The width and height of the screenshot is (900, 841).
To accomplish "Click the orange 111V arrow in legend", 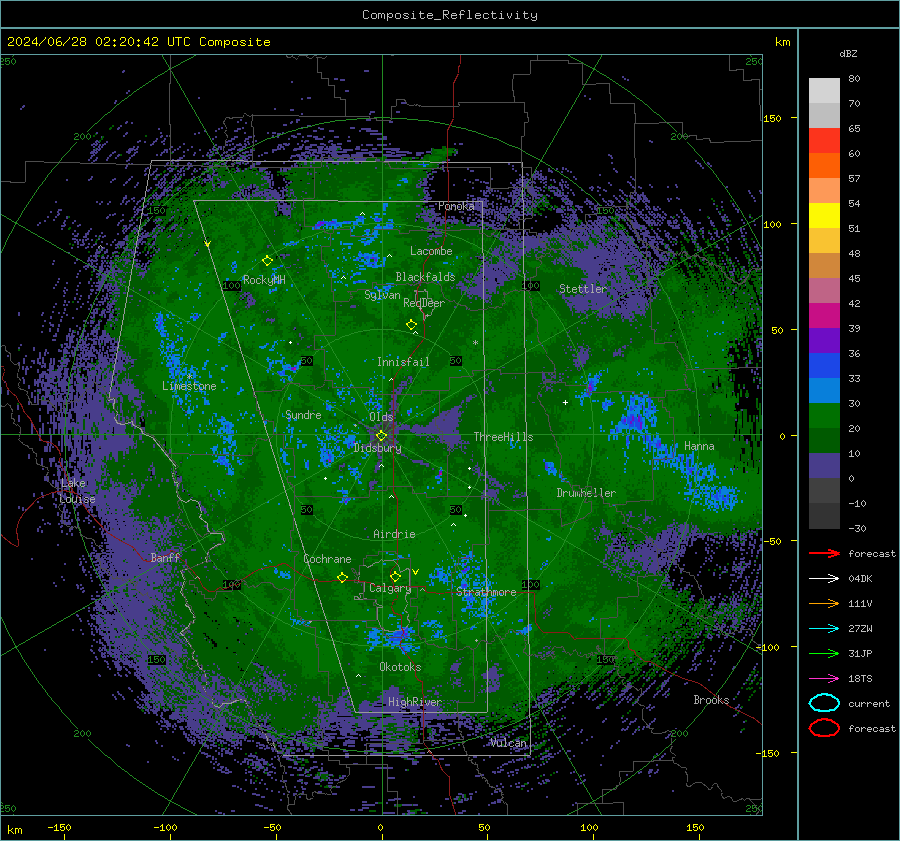I will tap(824, 603).
